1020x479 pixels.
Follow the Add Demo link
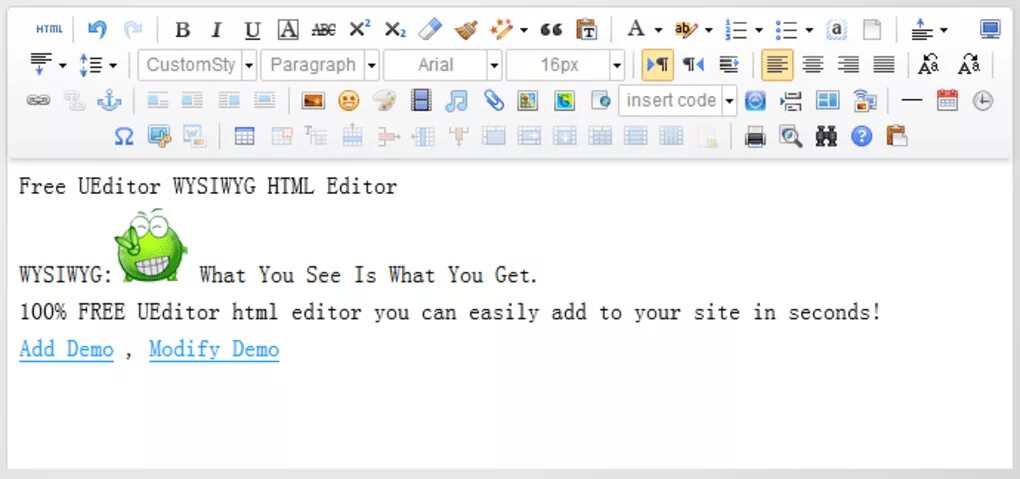click(66, 349)
